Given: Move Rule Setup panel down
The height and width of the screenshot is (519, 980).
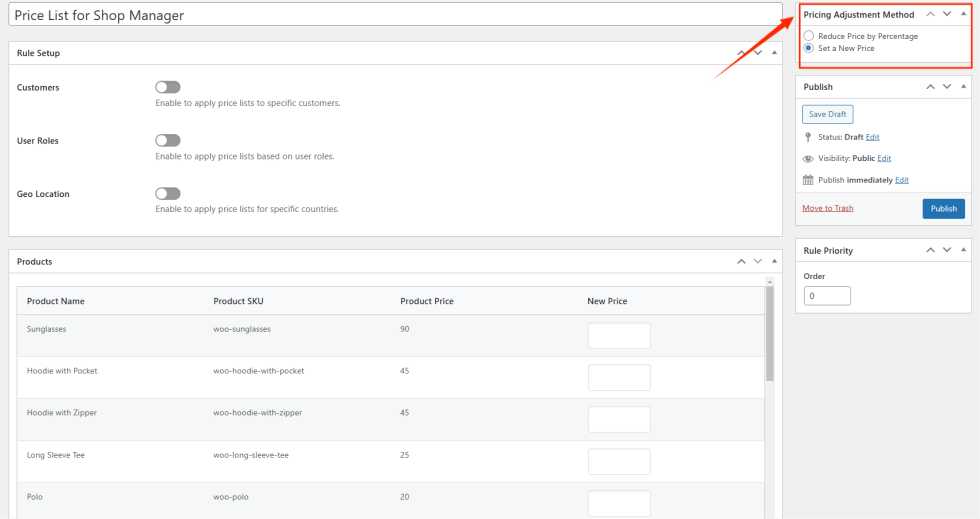Looking at the screenshot, I should [x=758, y=52].
